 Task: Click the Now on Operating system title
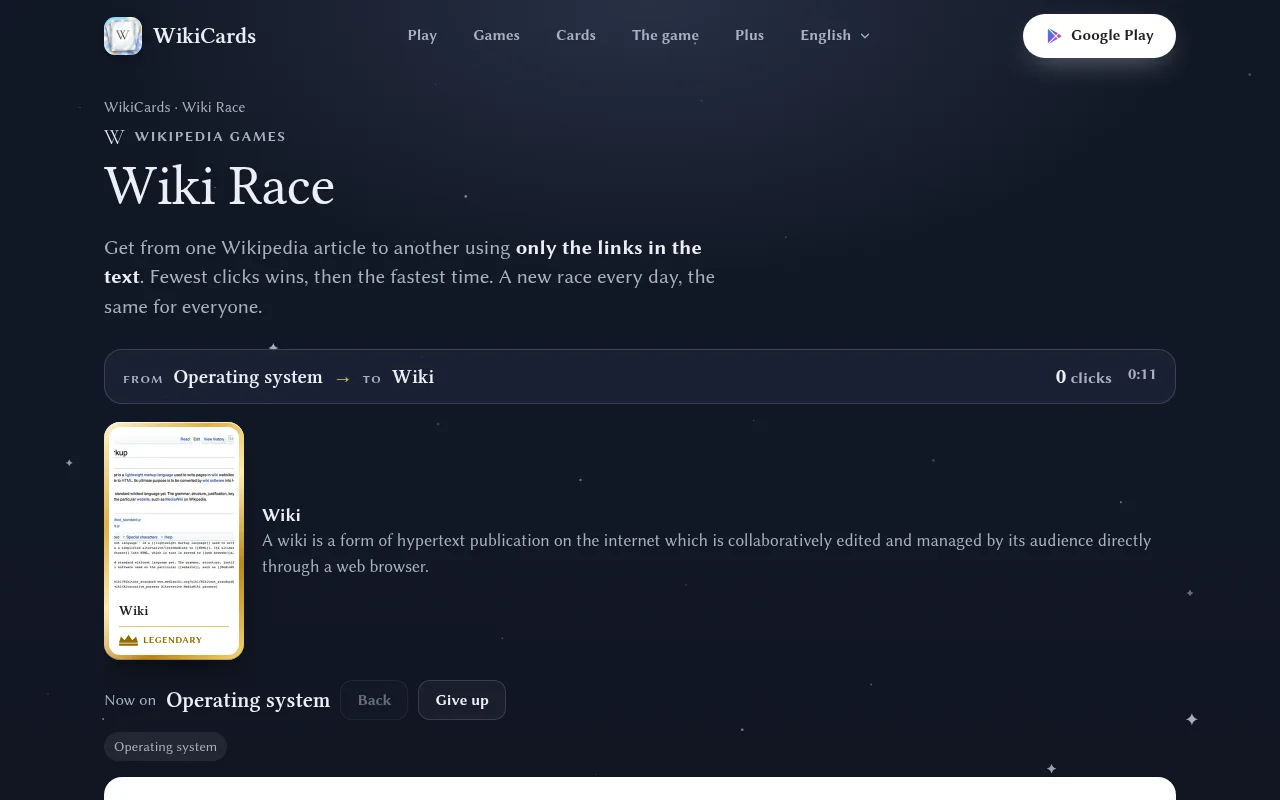(248, 700)
